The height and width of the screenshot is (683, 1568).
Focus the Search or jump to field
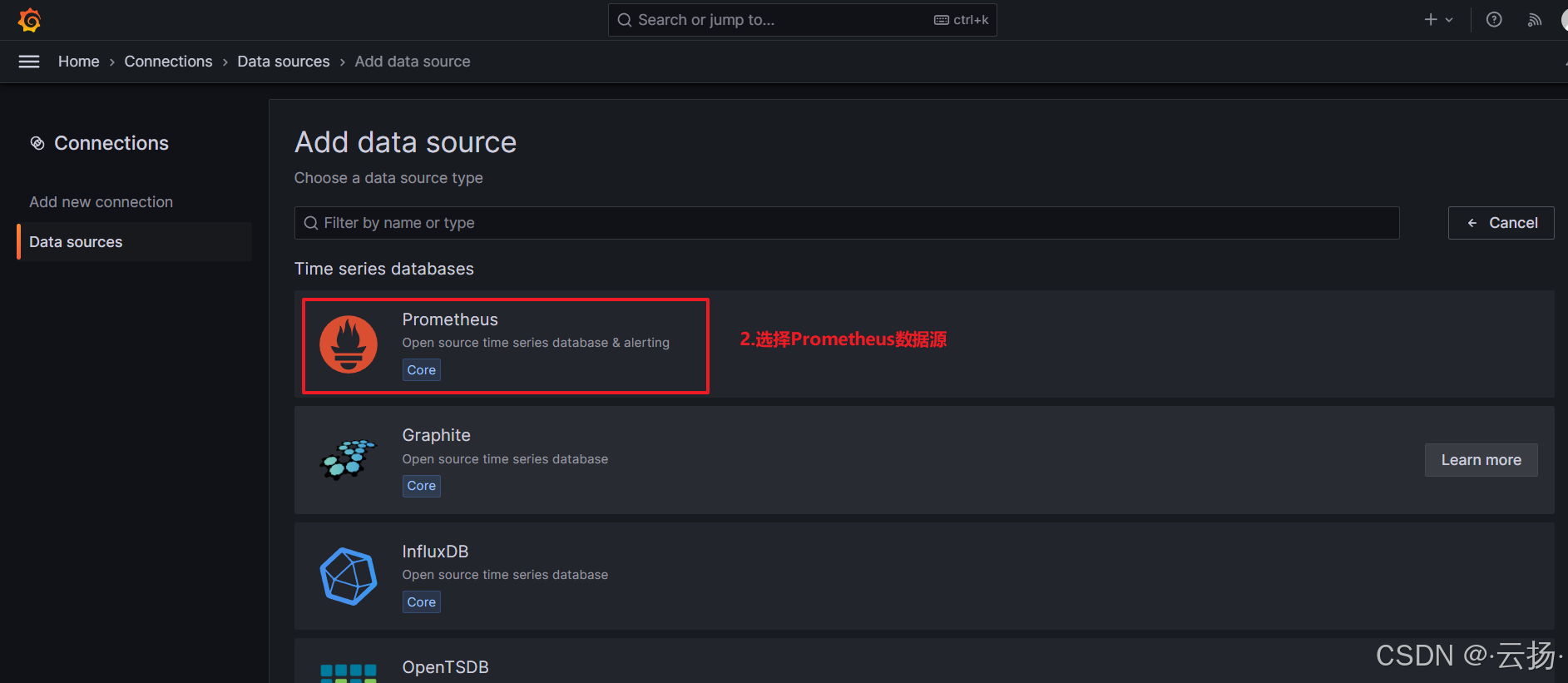tap(802, 20)
